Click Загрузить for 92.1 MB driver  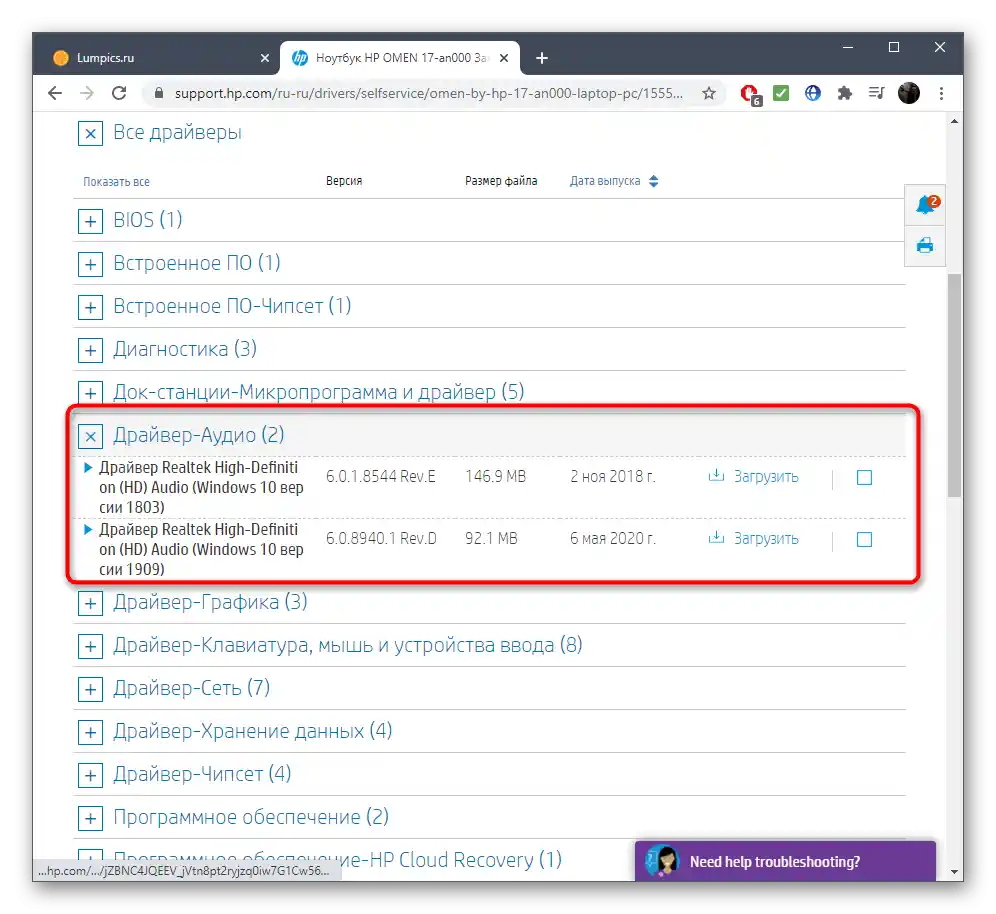766,539
